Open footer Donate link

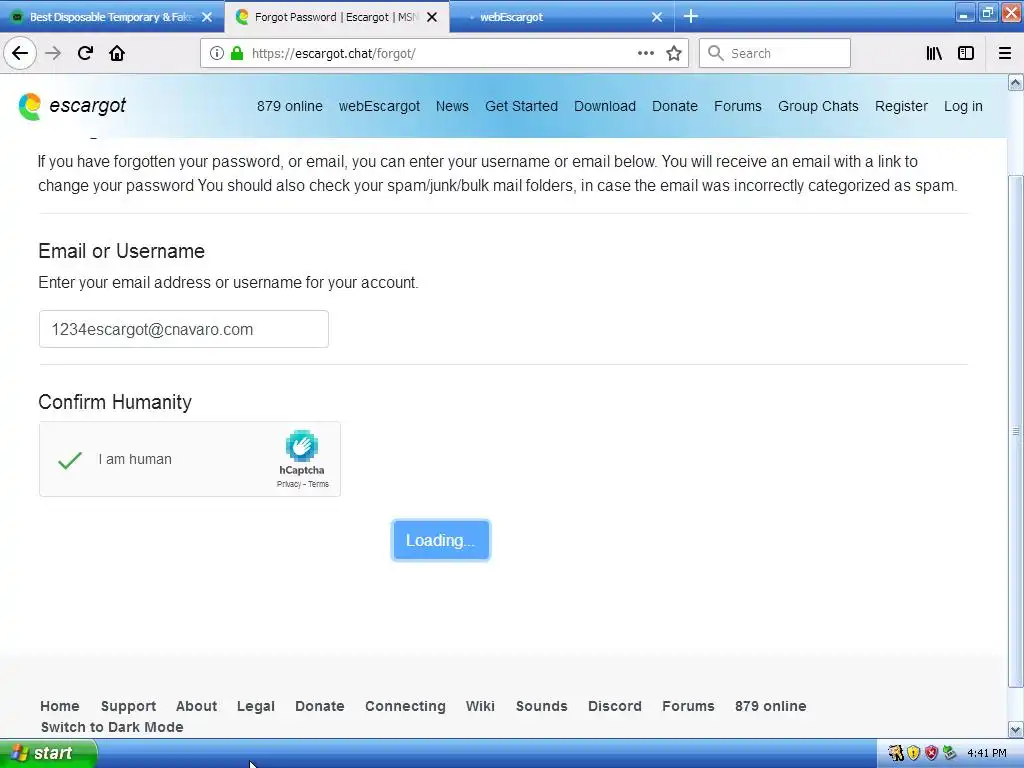(x=319, y=706)
